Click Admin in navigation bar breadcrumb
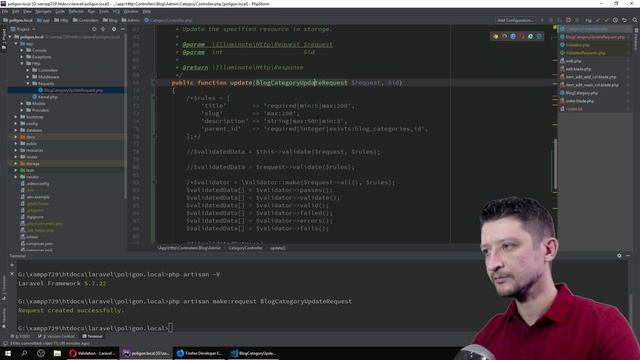 (131, 20)
